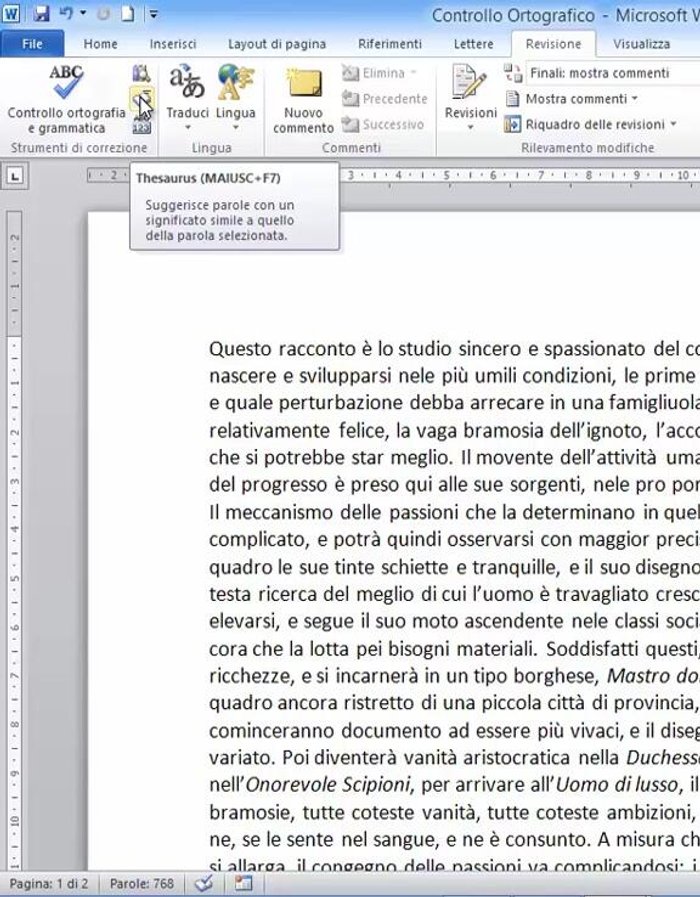Screen dimensions: 700x897
Task: Click the macro recording status bar icon
Action: (243, 884)
